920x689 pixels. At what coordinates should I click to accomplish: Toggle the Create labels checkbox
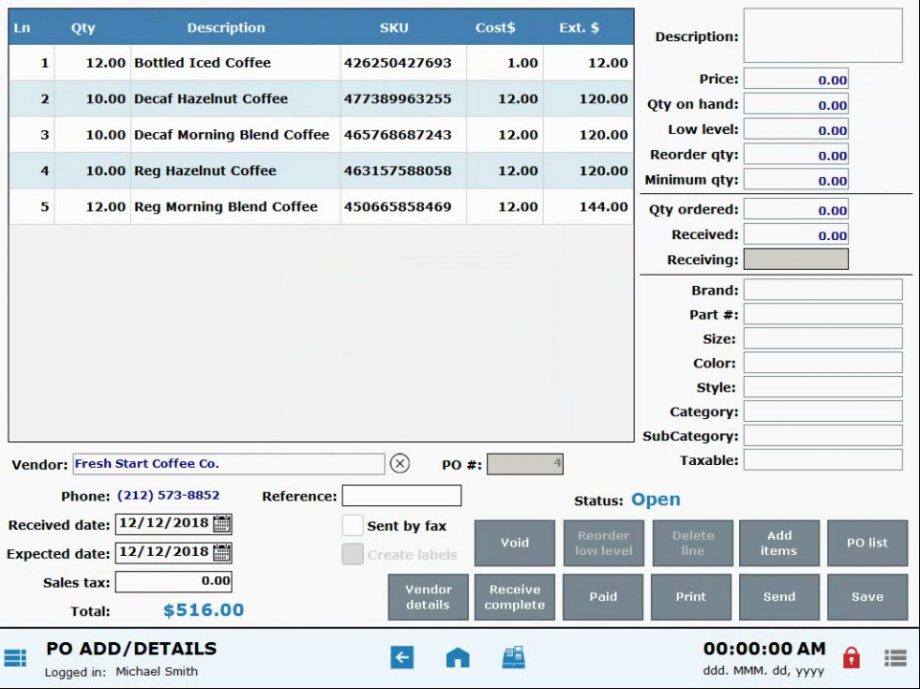coord(352,553)
